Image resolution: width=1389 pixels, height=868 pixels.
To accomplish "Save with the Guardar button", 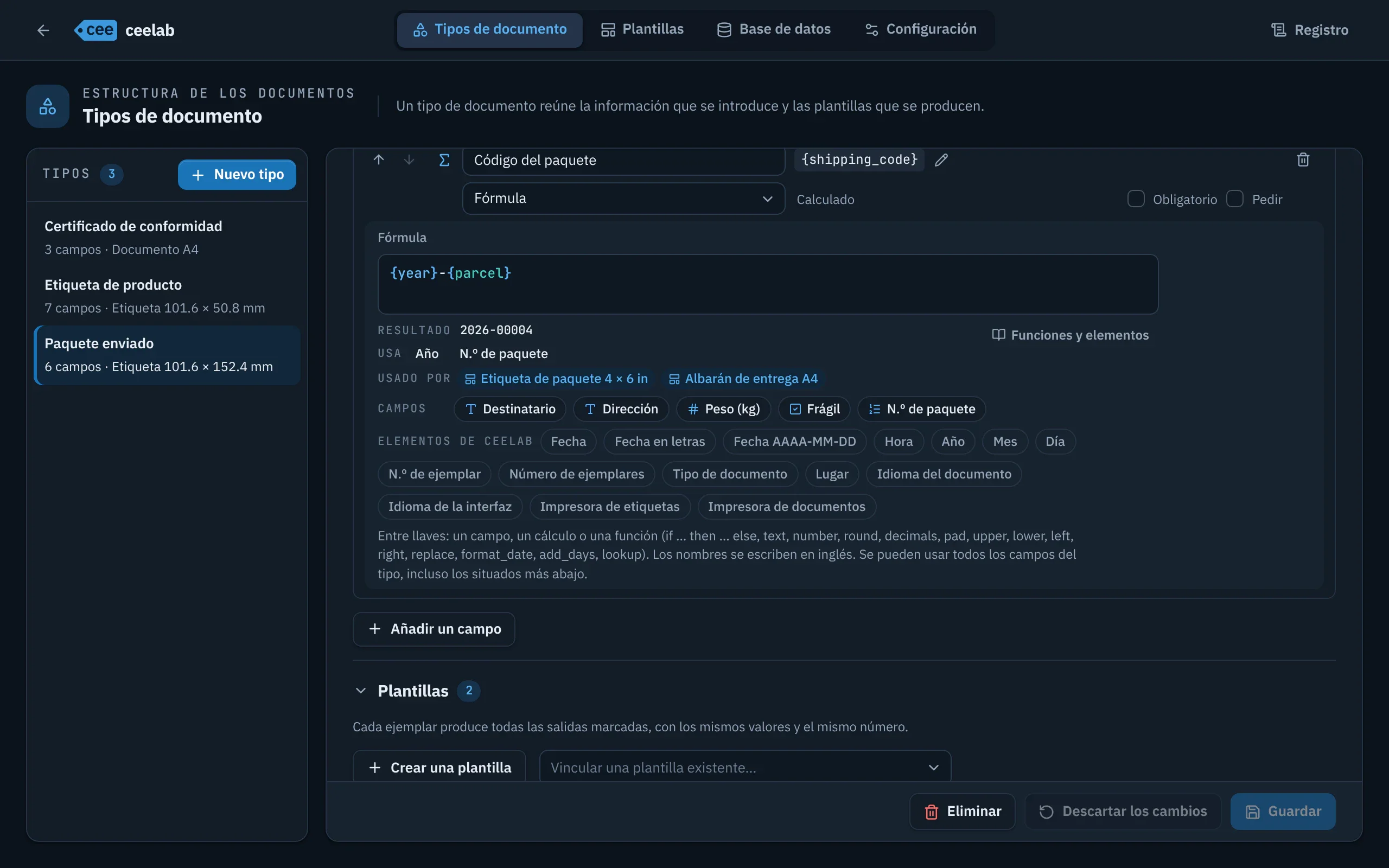I will (x=1282, y=811).
